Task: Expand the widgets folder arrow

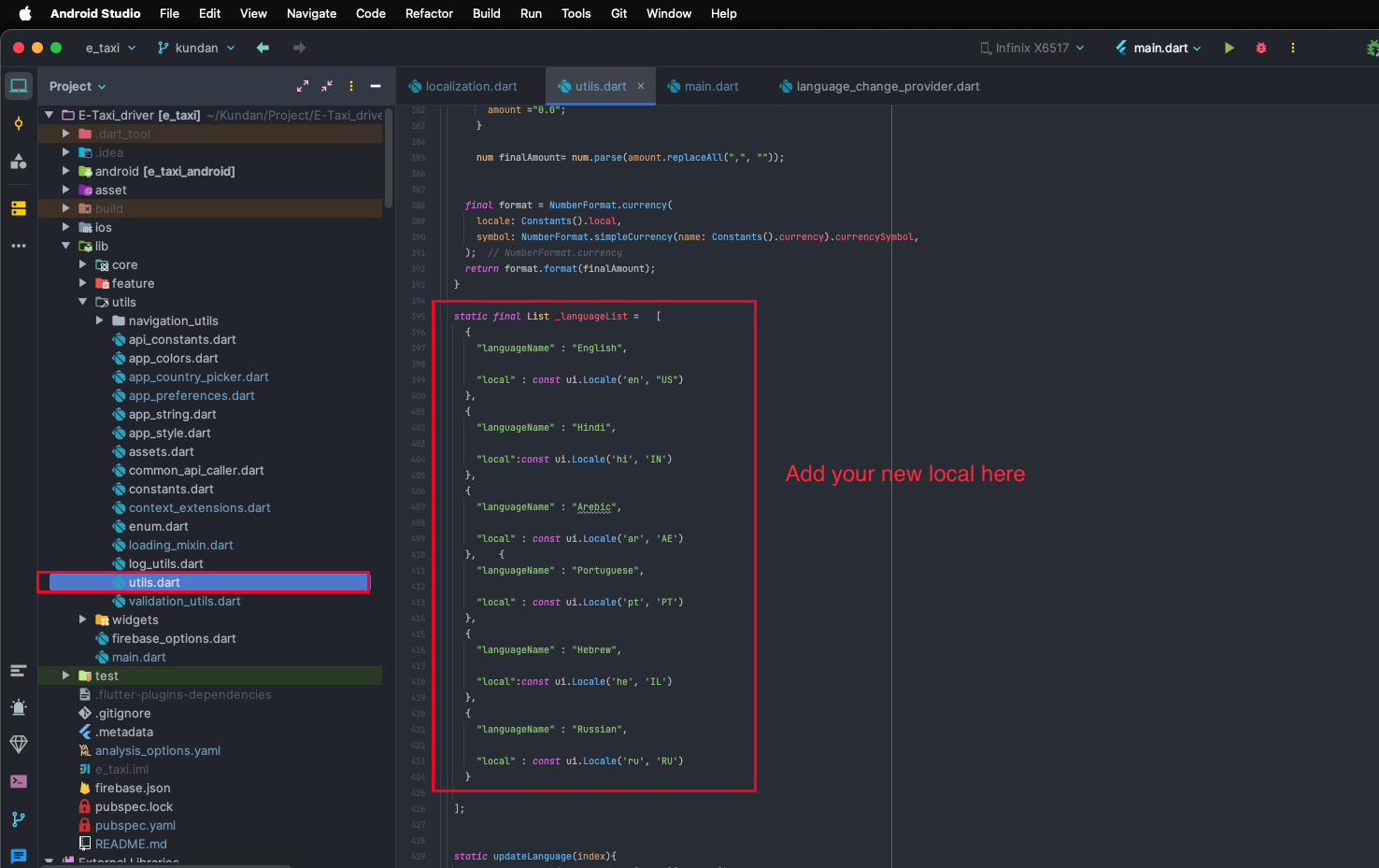Action: pyautogui.click(x=82, y=619)
